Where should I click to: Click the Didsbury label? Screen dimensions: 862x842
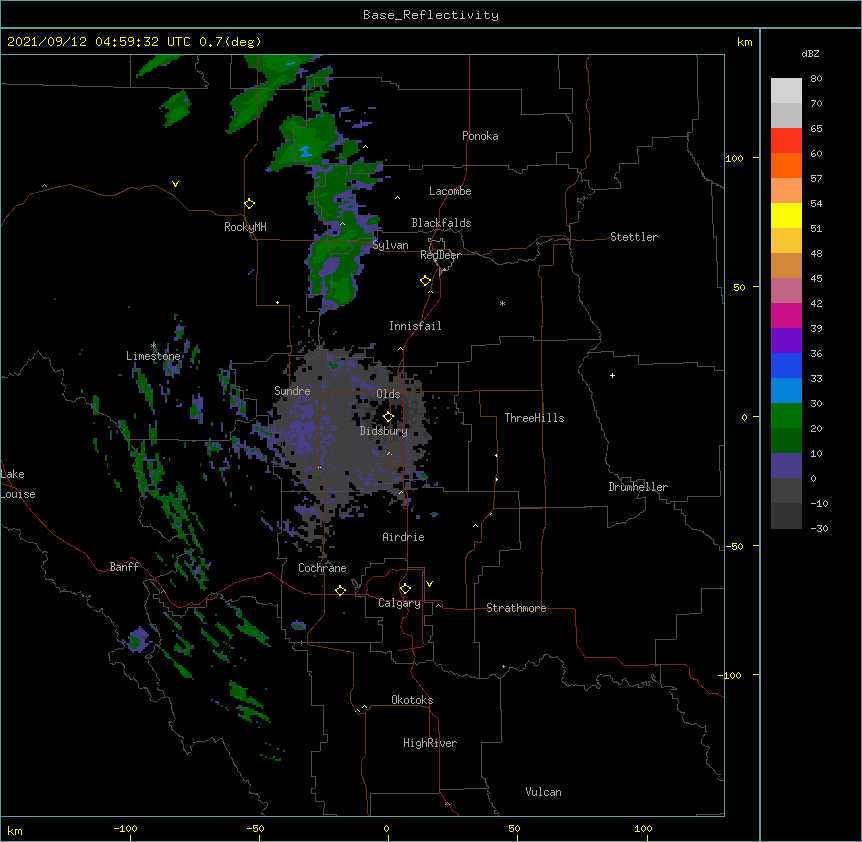click(x=384, y=431)
